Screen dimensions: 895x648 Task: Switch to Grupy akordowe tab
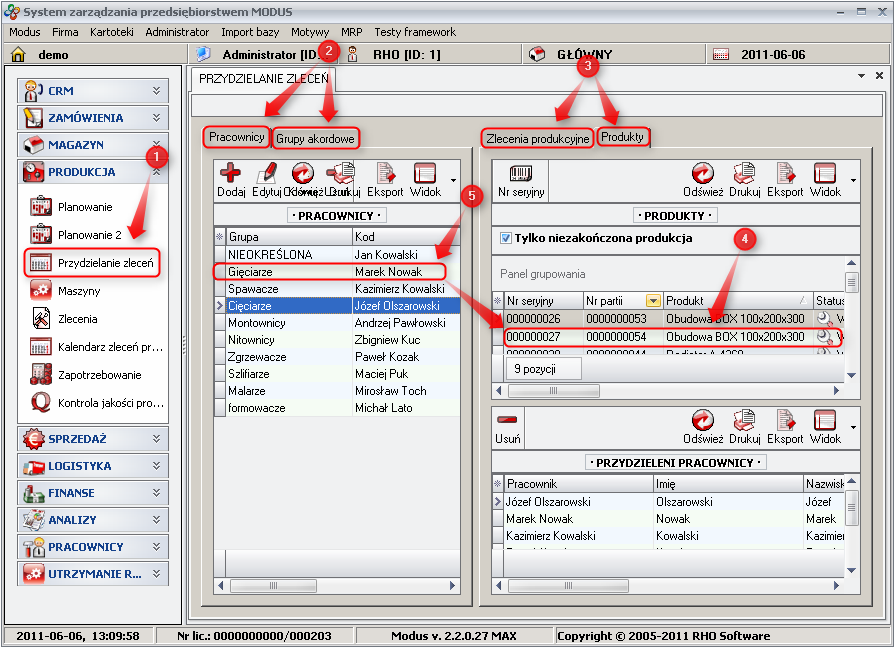(x=315, y=139)
